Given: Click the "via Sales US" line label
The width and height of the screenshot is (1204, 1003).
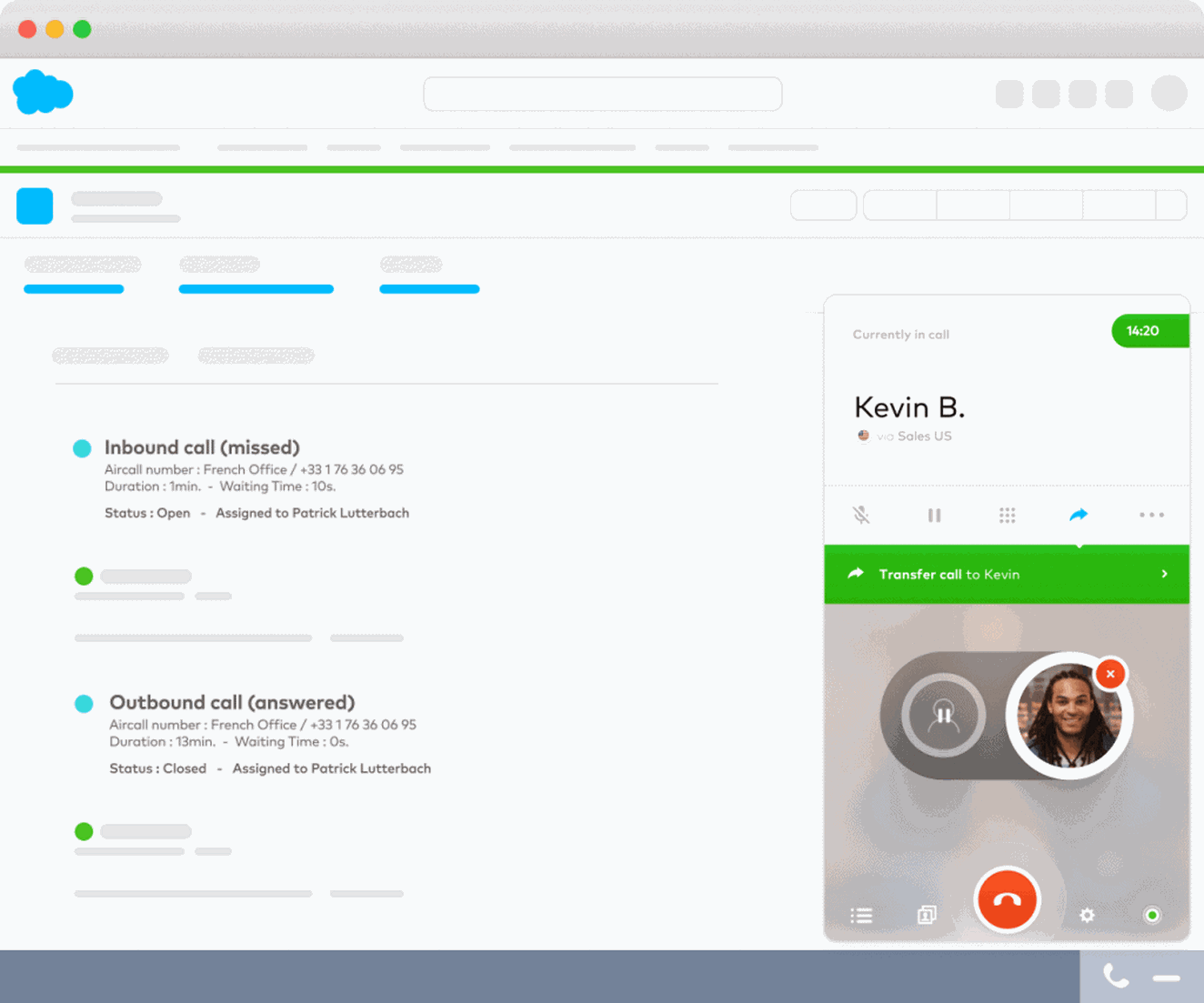Looking at the screenshot, I should click(x=914, y=436).
